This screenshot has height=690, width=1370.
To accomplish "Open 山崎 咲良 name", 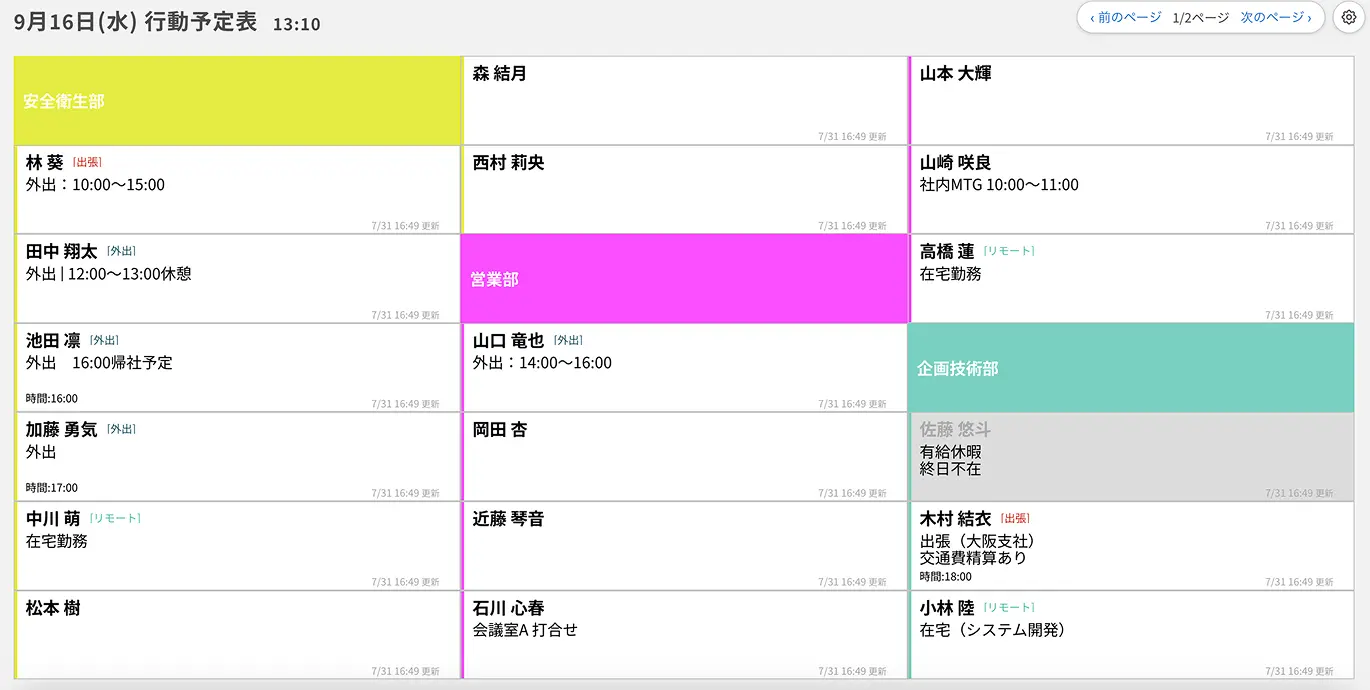I will [x=955, y=163].
